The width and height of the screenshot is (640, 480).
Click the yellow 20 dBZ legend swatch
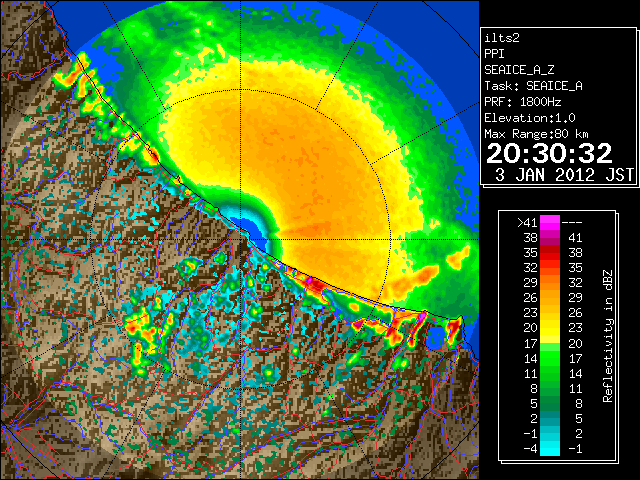[x=550, y=328]
